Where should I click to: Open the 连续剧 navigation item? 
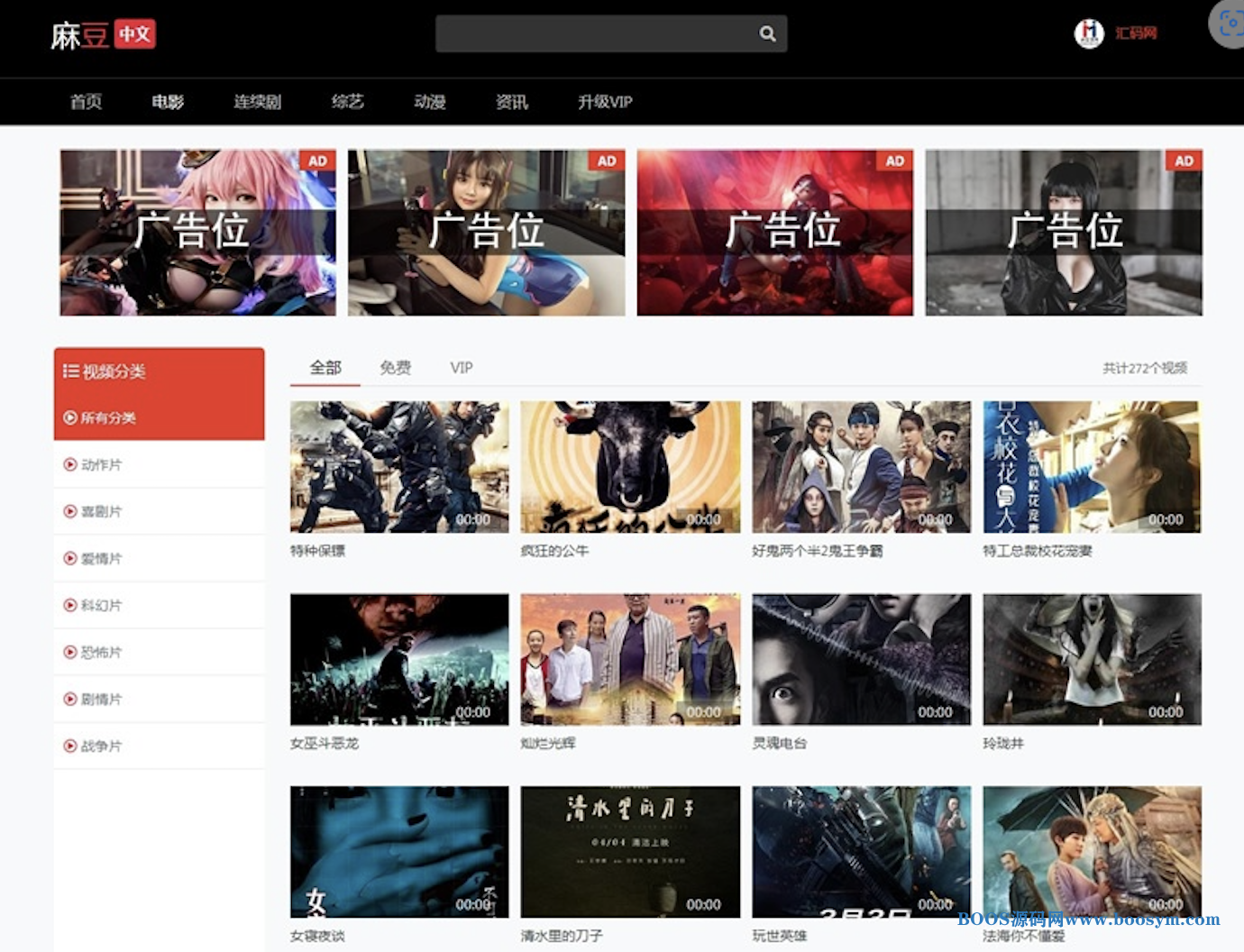point(258,102)
